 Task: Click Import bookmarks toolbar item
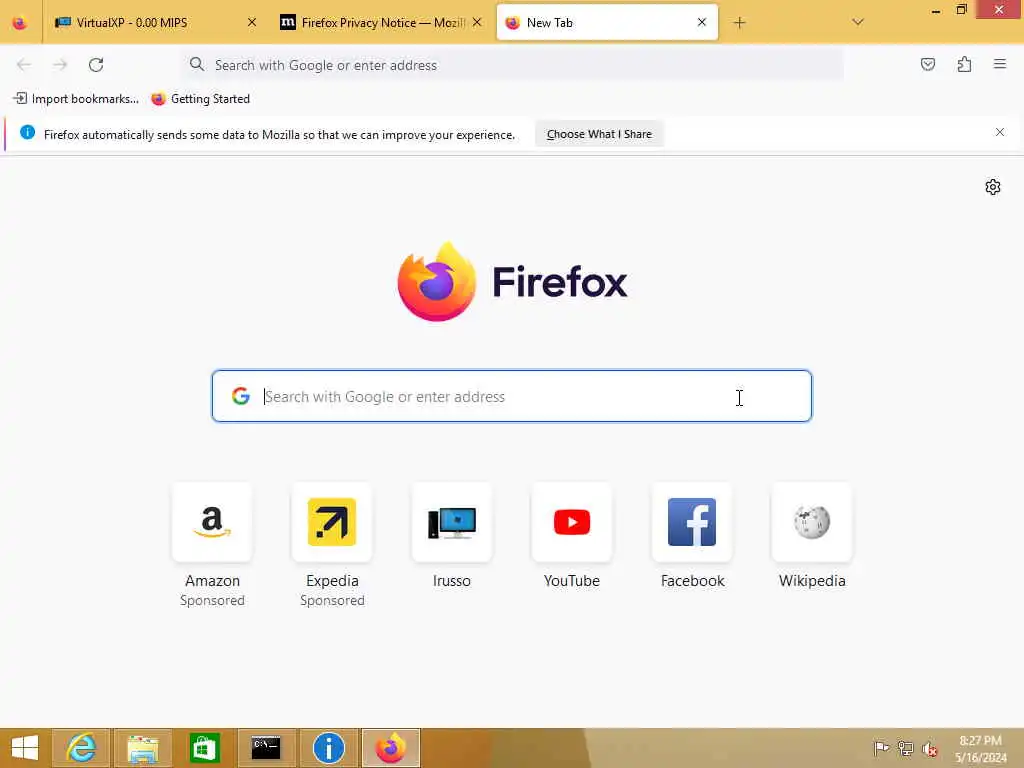pos(76,99)
